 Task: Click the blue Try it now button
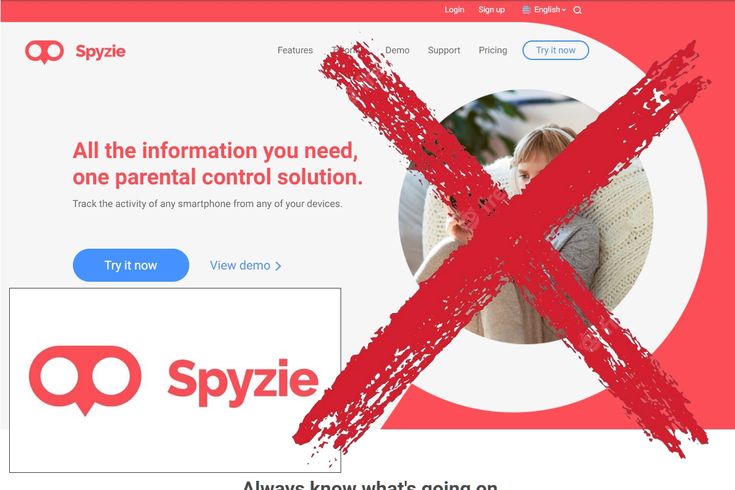click(x=131, y=265)
